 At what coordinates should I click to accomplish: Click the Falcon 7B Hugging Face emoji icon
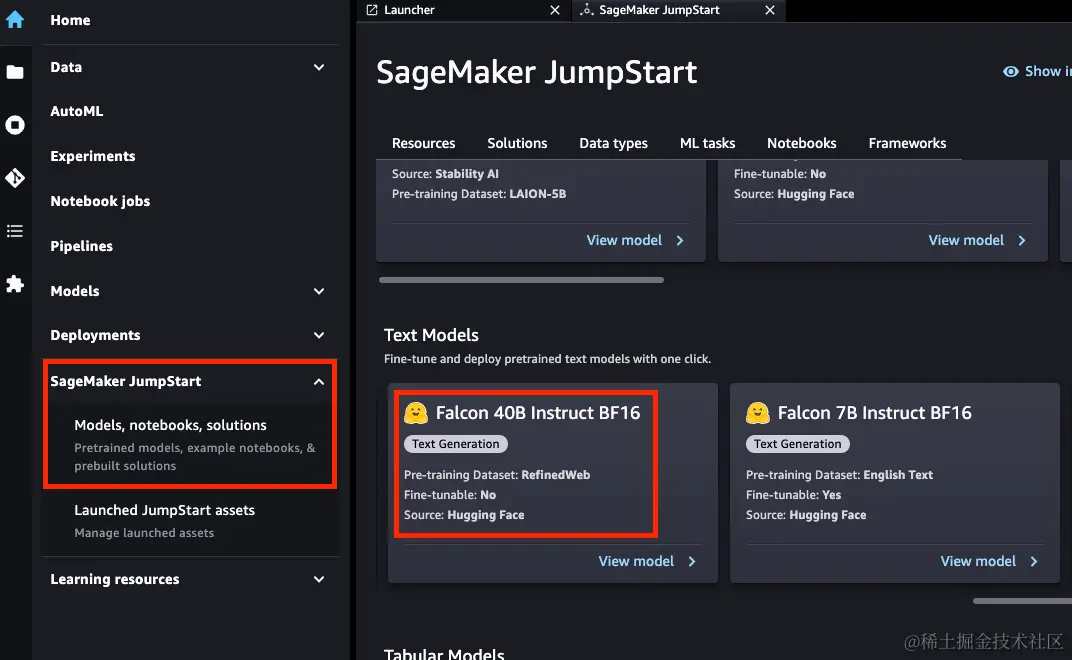[758, 413]
